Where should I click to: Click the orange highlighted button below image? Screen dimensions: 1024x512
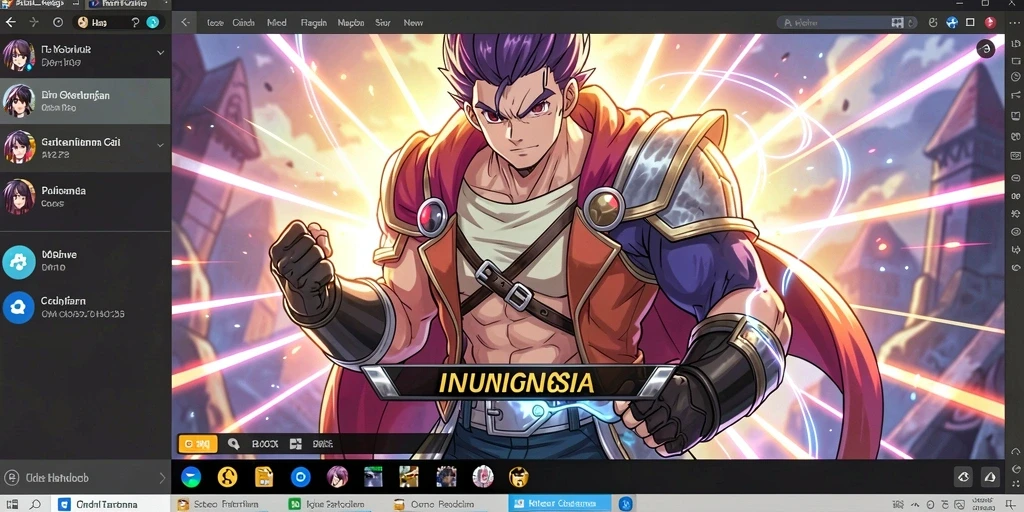(x=197, y=444)
